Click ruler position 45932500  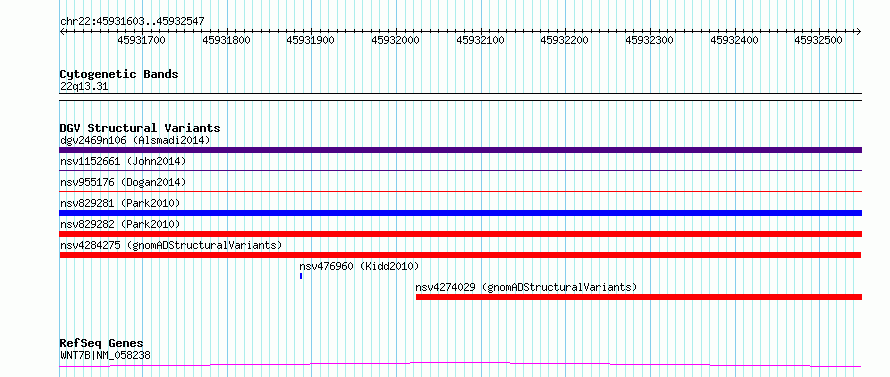[819, 40]
